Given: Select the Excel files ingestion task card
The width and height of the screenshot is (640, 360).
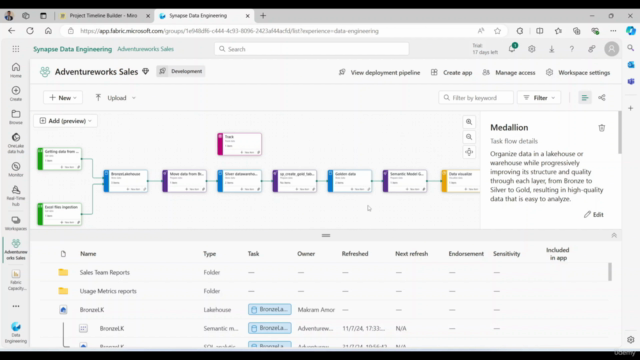Looking at the screenshot, I should click(60, 214).
